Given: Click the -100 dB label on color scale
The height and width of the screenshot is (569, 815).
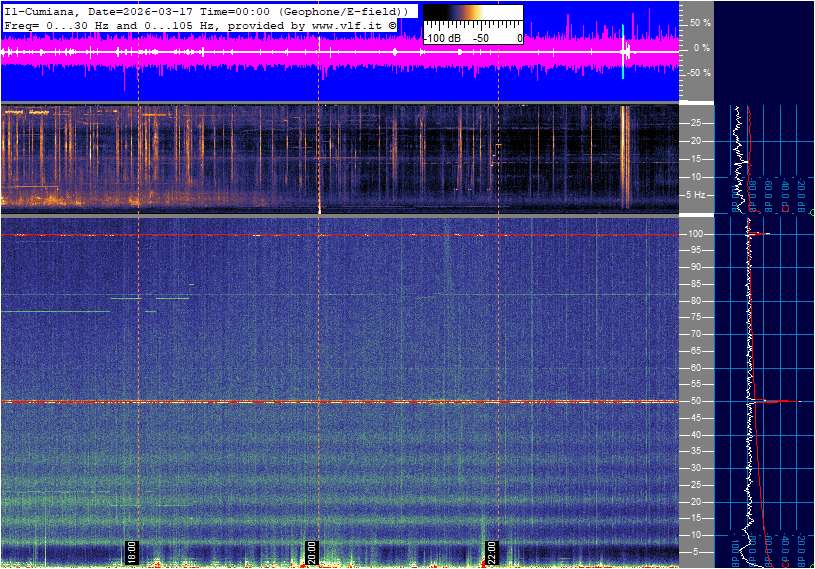Looking at the screenshot, I should (x=441, y=37).
